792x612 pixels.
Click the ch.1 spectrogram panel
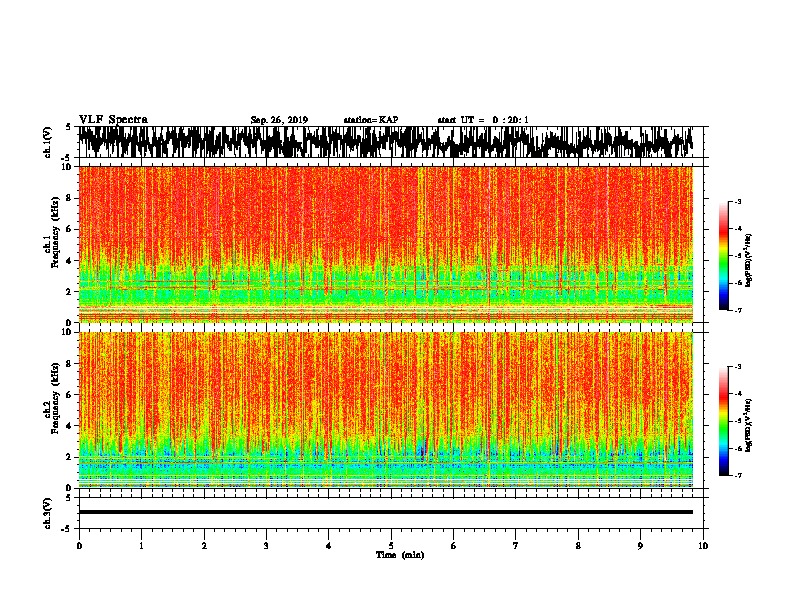(x=386, y=244)
